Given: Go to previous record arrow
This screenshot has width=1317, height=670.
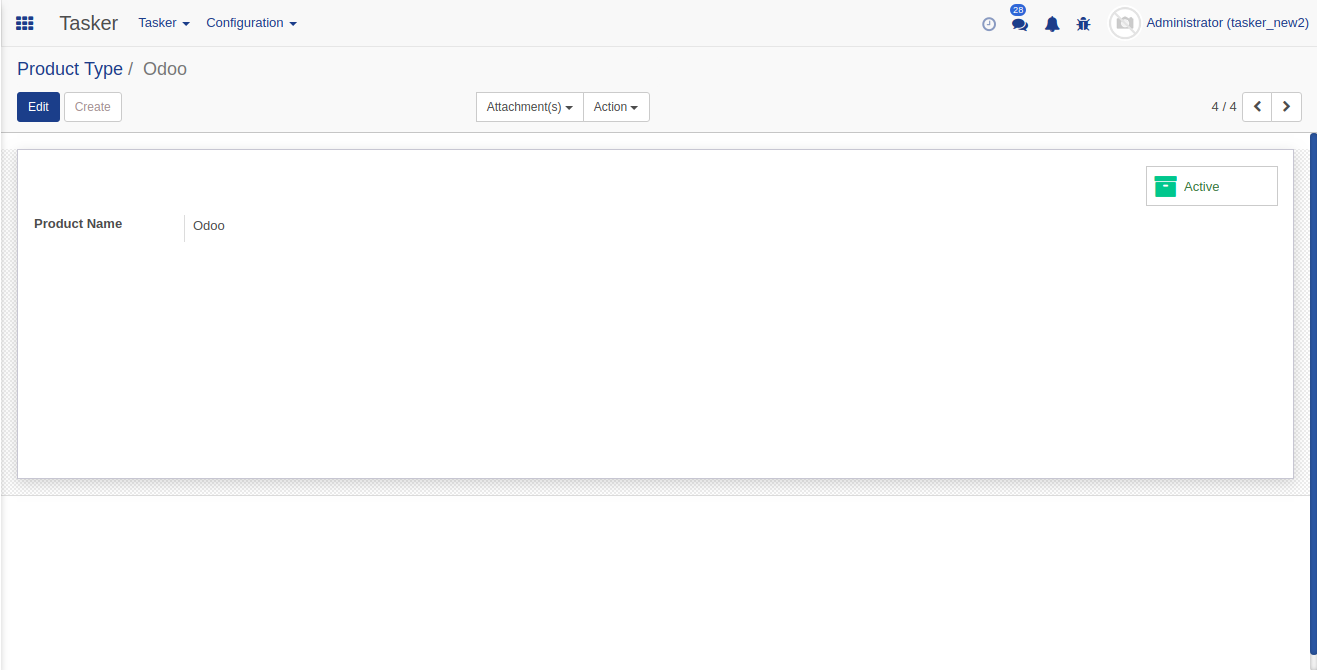Looking at the screenshot, I should coord(1257,107).
